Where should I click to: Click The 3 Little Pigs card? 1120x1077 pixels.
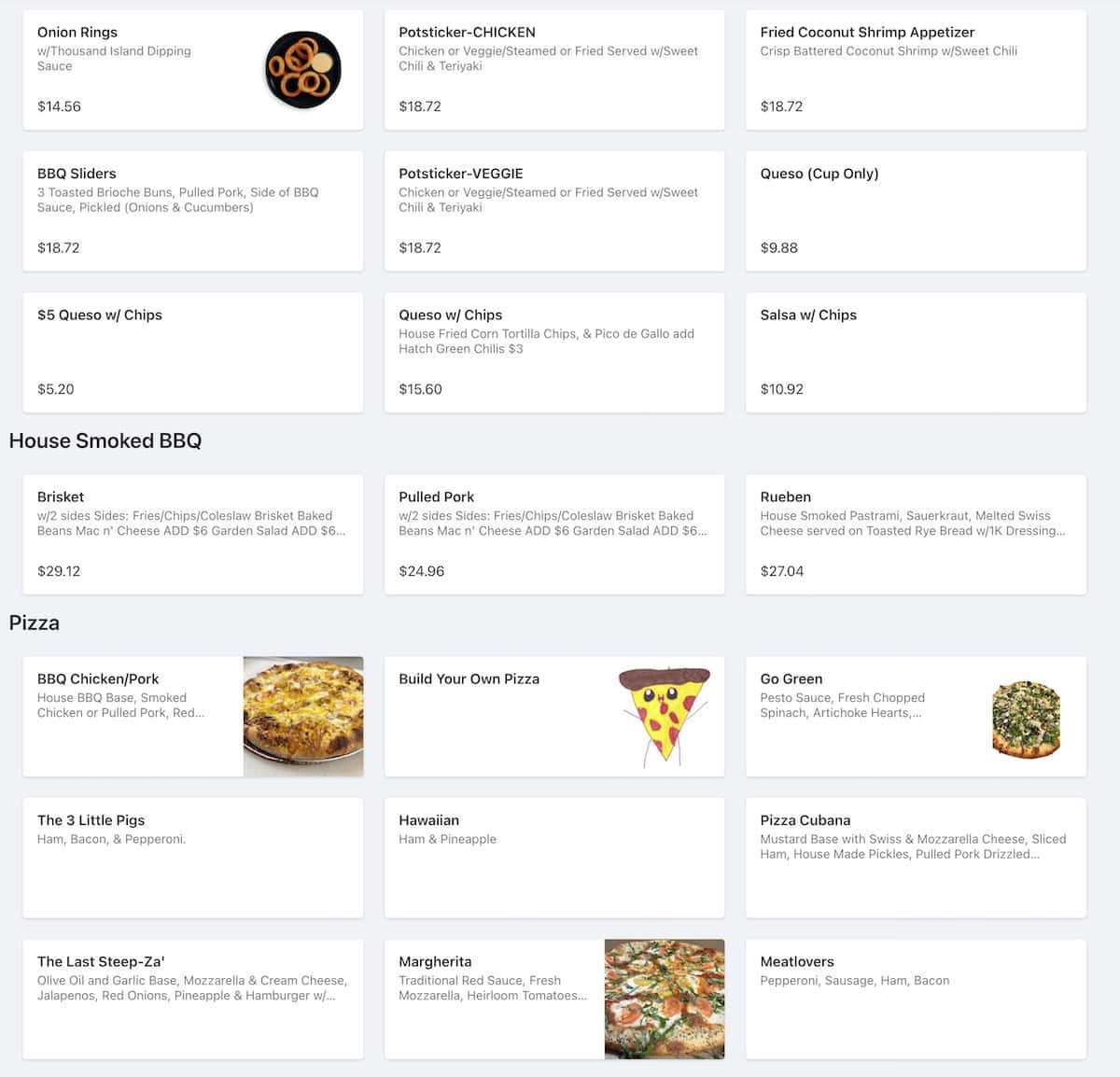[193, 858]
